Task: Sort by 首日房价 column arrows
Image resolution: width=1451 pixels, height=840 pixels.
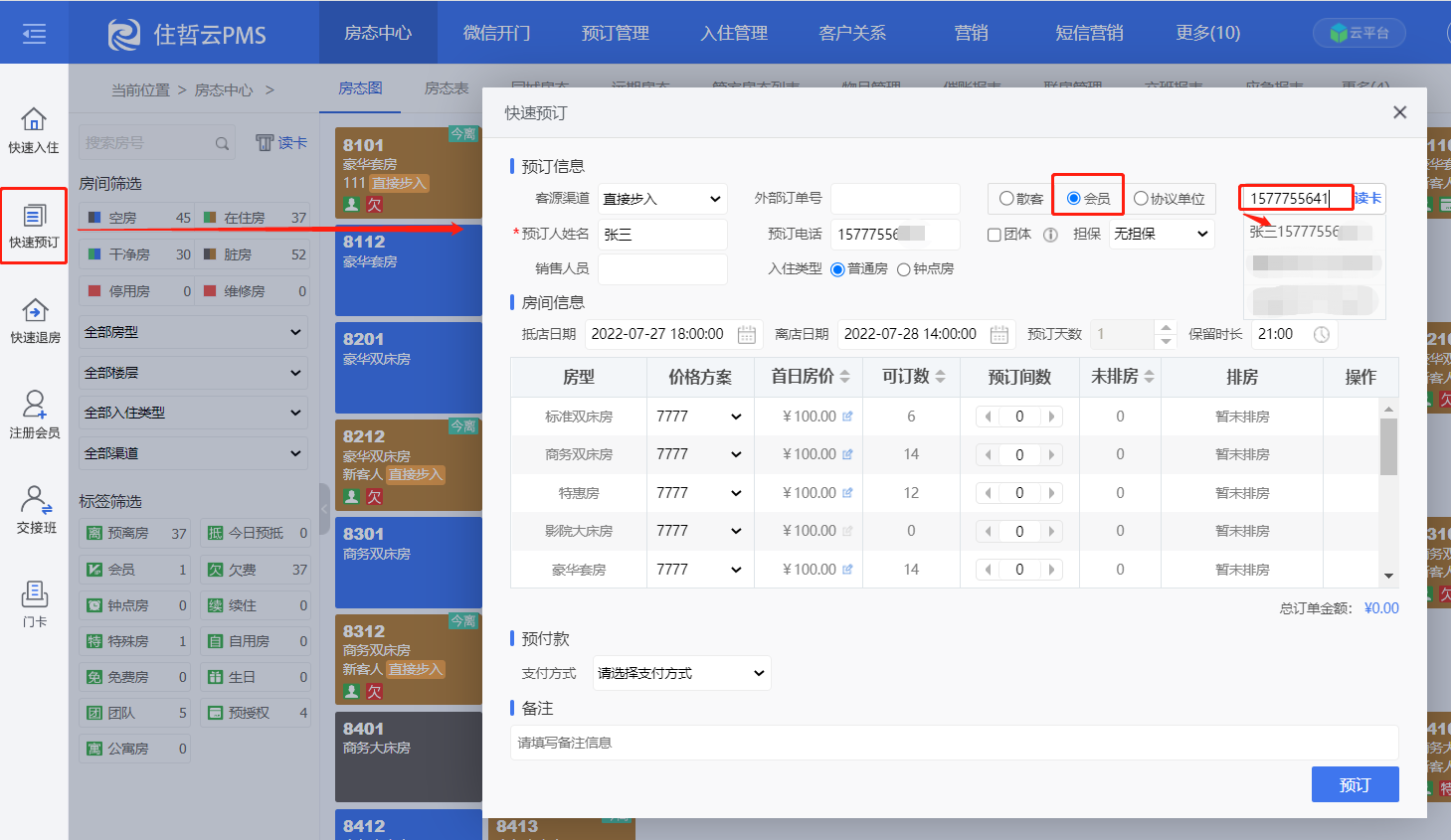Action: [x=845, y=377]
